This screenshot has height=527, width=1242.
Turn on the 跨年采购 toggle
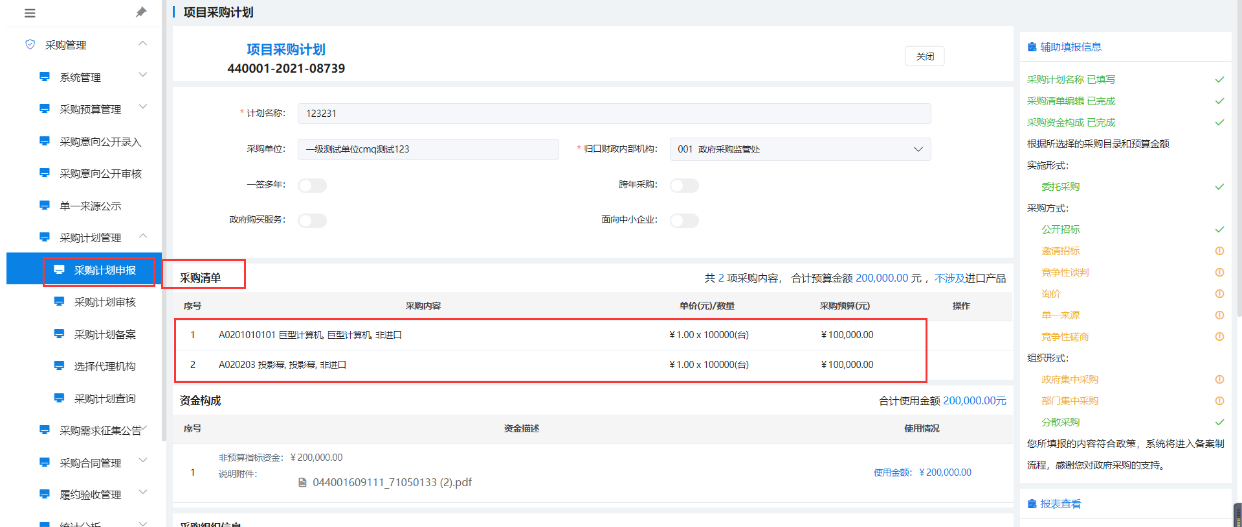684,185
